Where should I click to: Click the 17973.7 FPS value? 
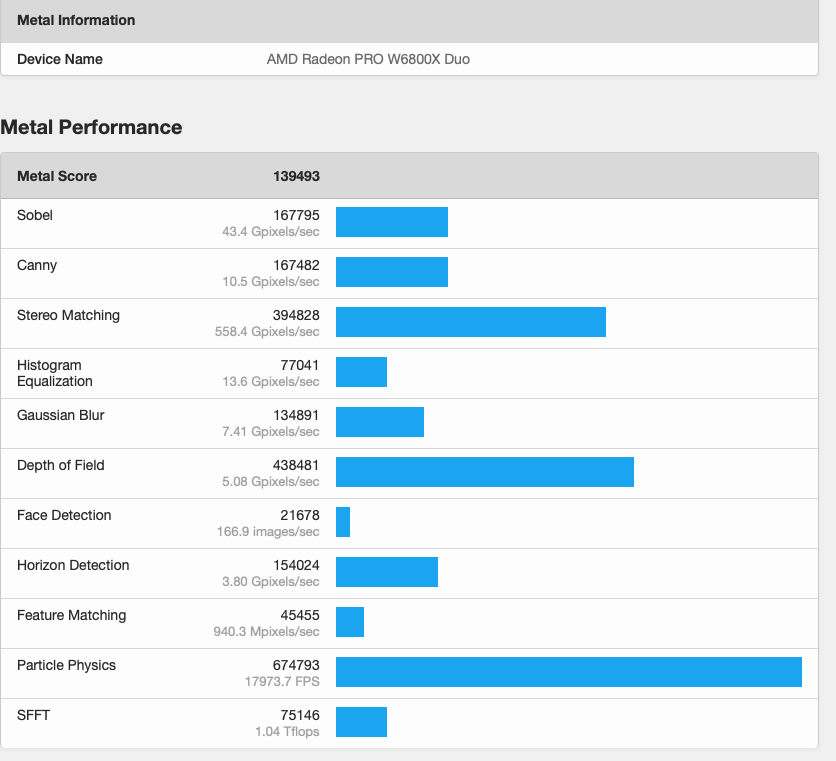click(282, 683)
